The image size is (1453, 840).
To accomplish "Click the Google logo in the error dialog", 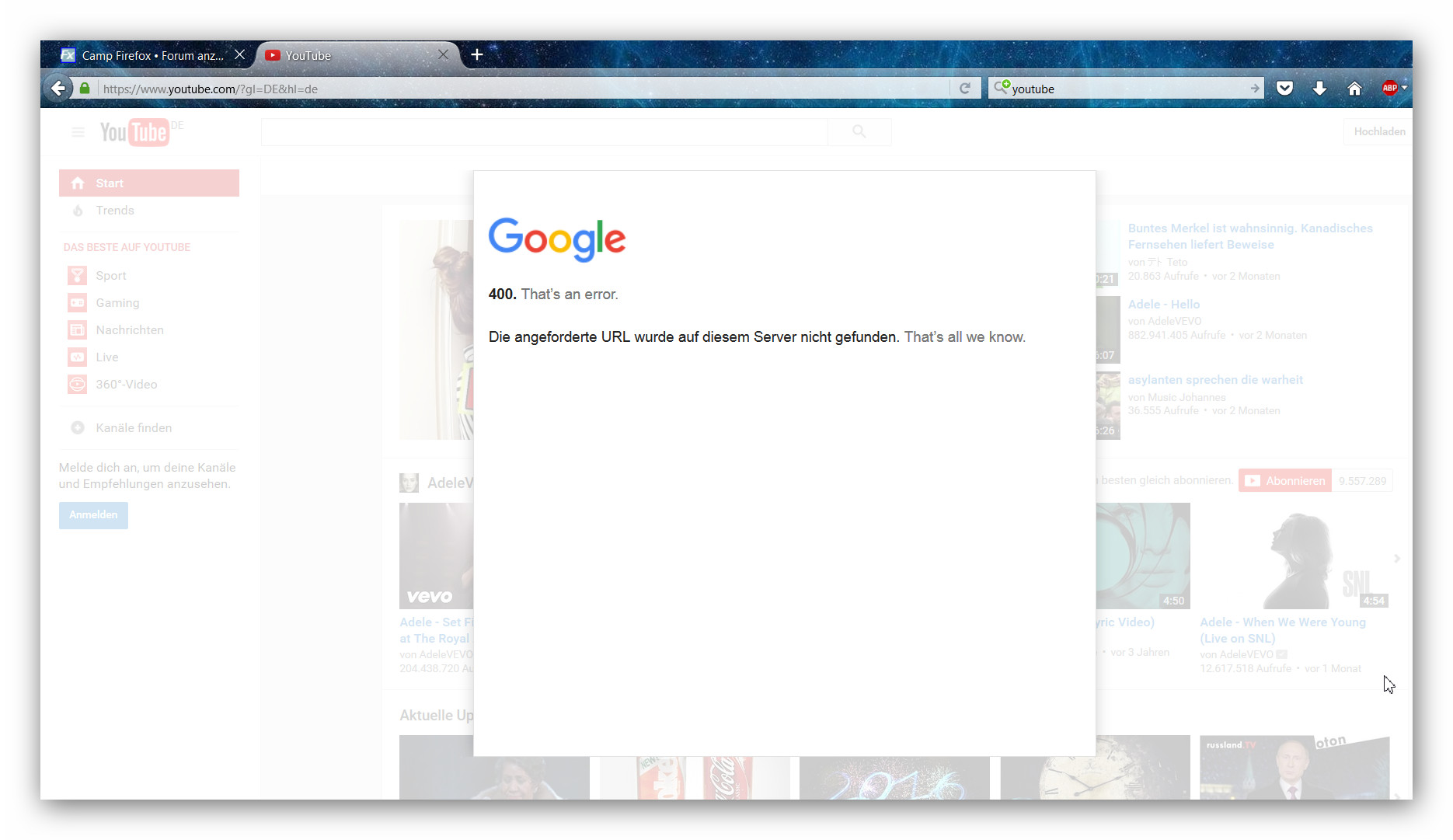I will pos(557,239).
